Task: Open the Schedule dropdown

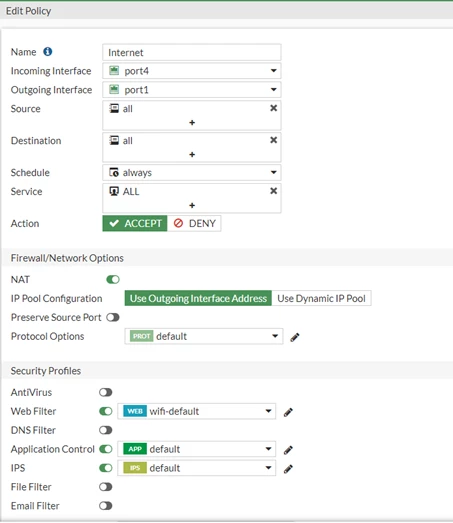Action: click(192, 172)
